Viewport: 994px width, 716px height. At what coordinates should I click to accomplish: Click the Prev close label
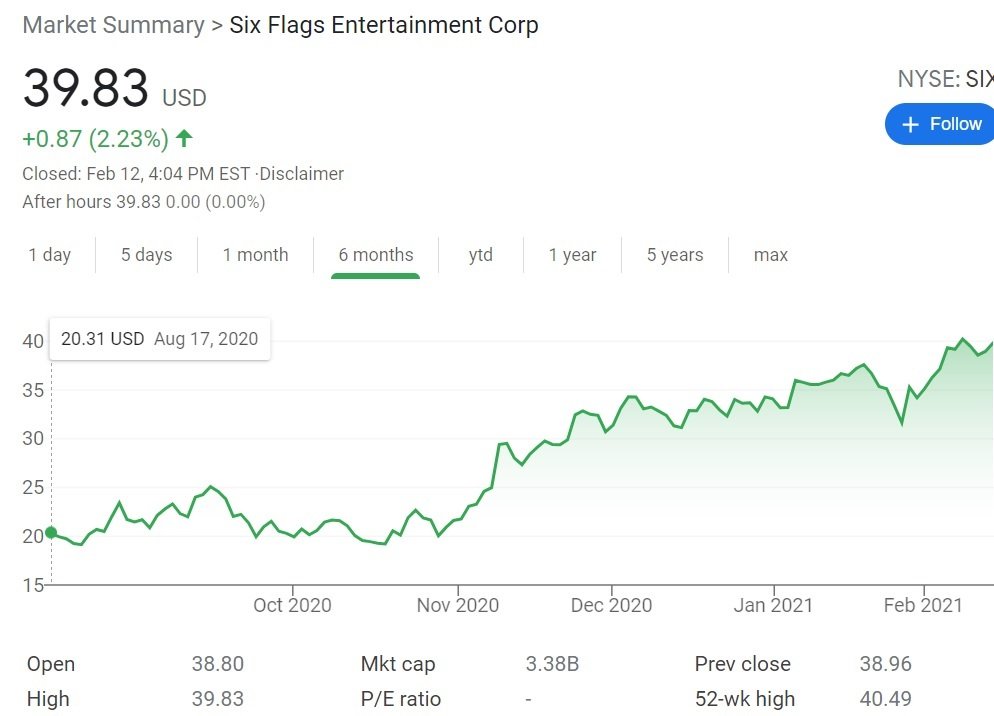743,664
